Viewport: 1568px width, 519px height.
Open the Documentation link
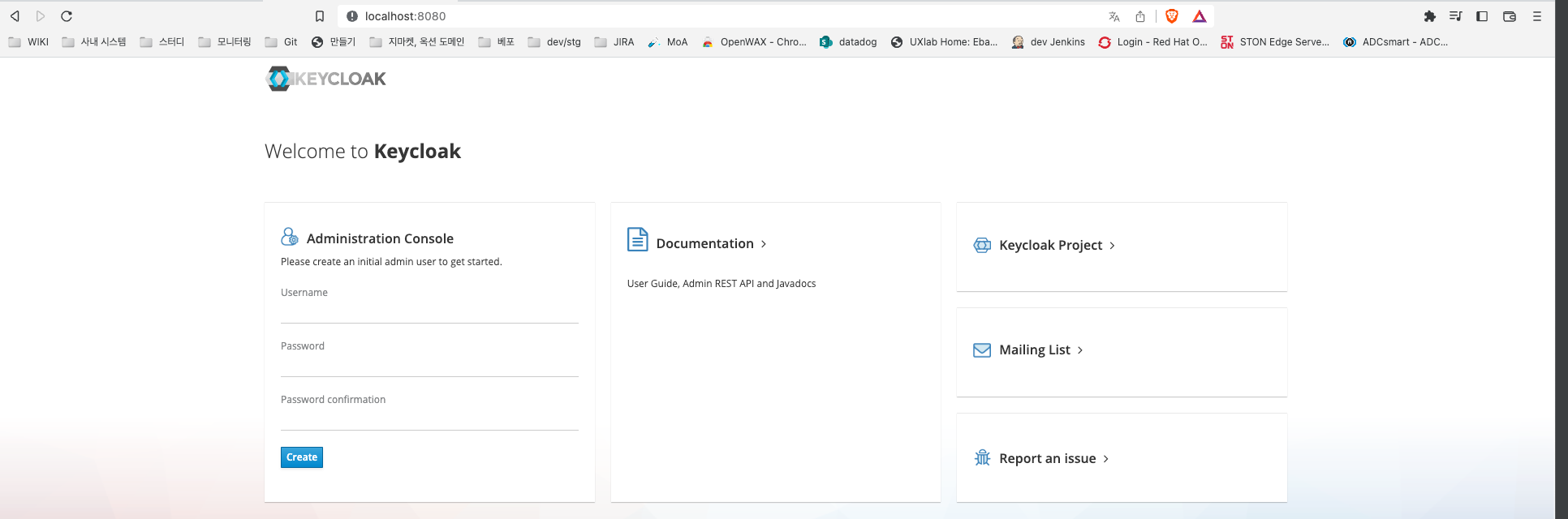point(705,244)
